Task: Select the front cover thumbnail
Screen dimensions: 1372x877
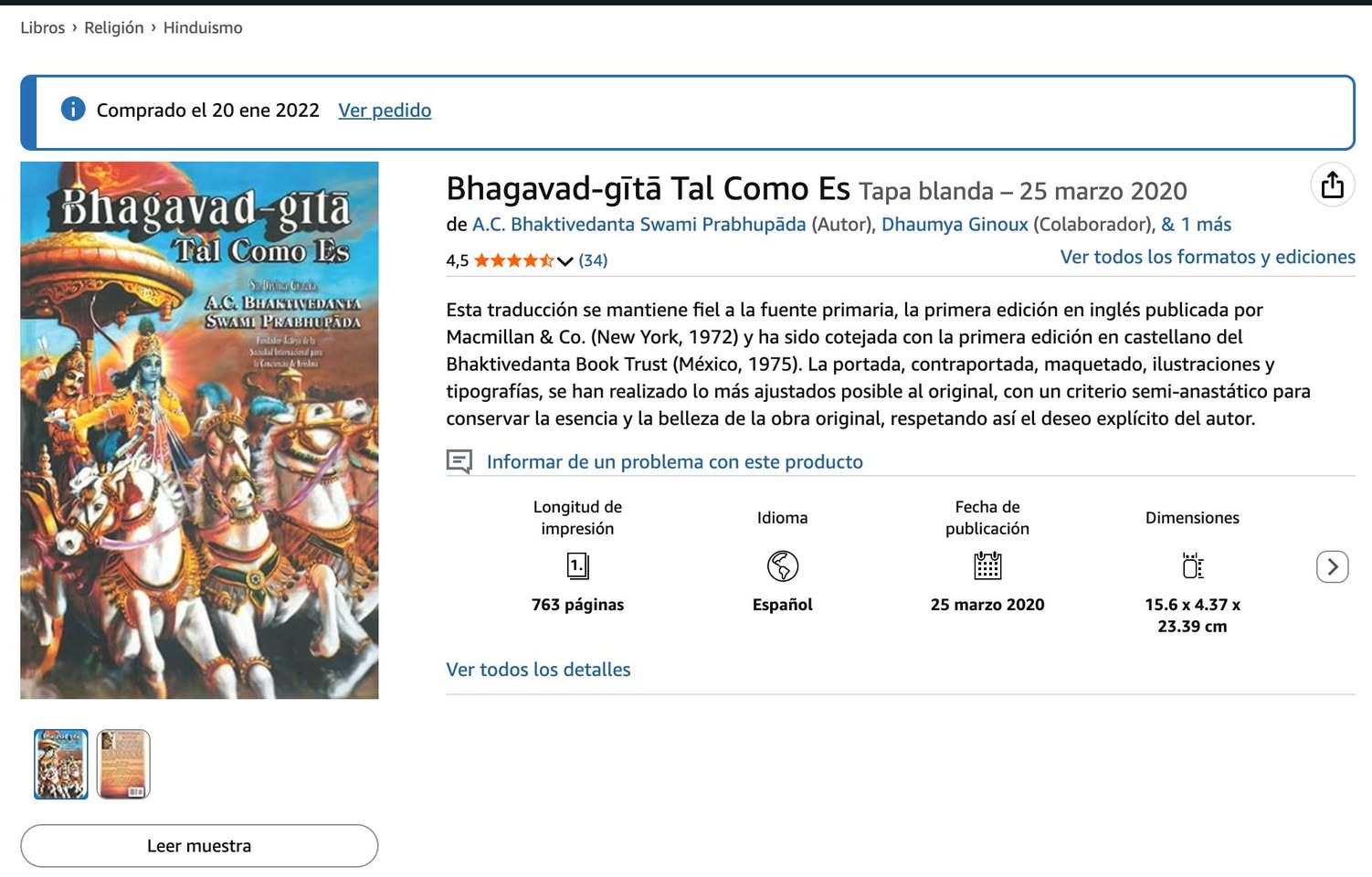Action: 61,764
